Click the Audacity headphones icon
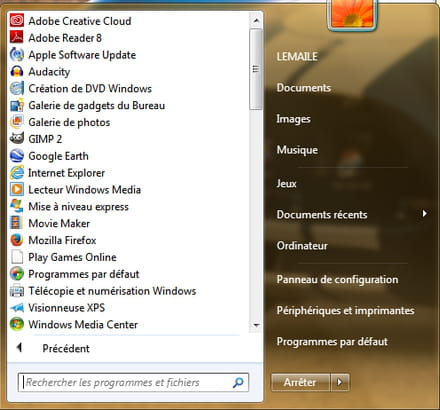This screenshot has width=440, height=410. 17,71
